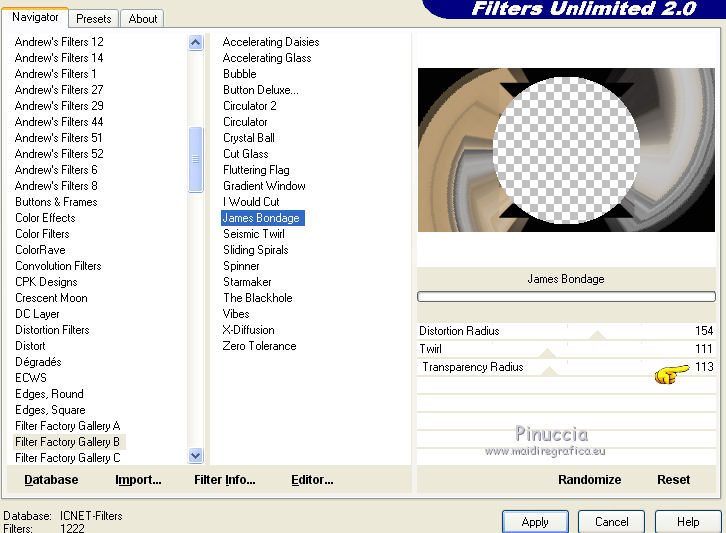Image resolution: width=726 pixels, height=533 pixels.
Task: Open Filter Info...
Action: (225, 480)
